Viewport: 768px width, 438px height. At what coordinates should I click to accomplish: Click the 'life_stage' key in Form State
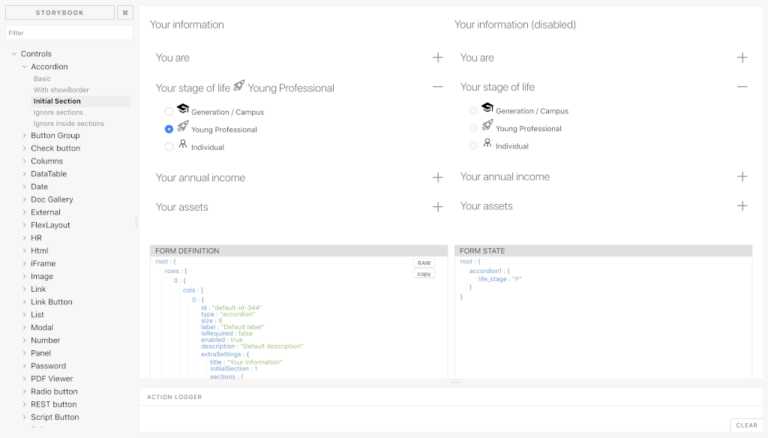coord(492,279)
